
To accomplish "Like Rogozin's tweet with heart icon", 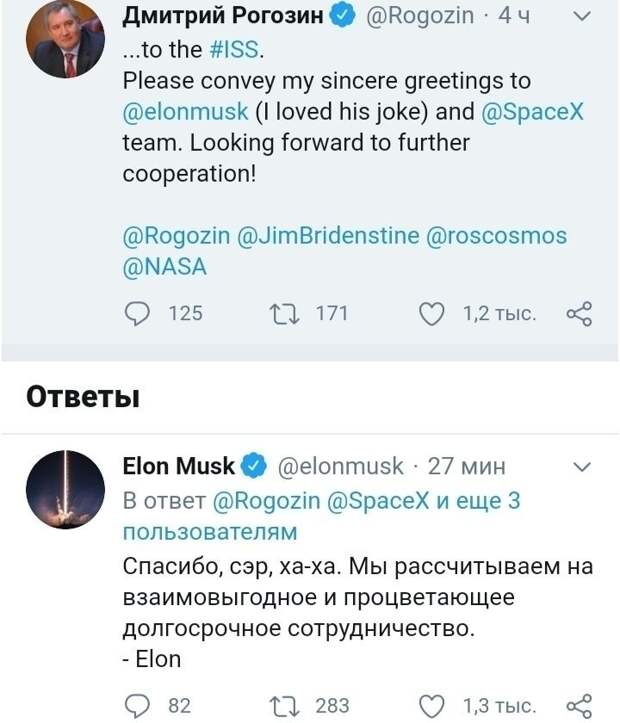I will coord(431,314).
